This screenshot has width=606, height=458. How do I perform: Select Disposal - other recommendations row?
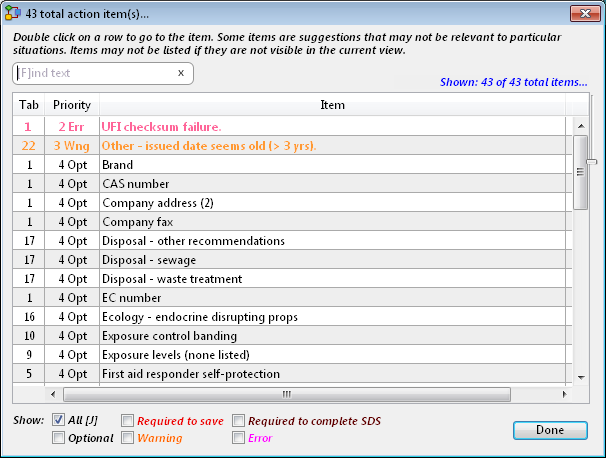point(292,240)
